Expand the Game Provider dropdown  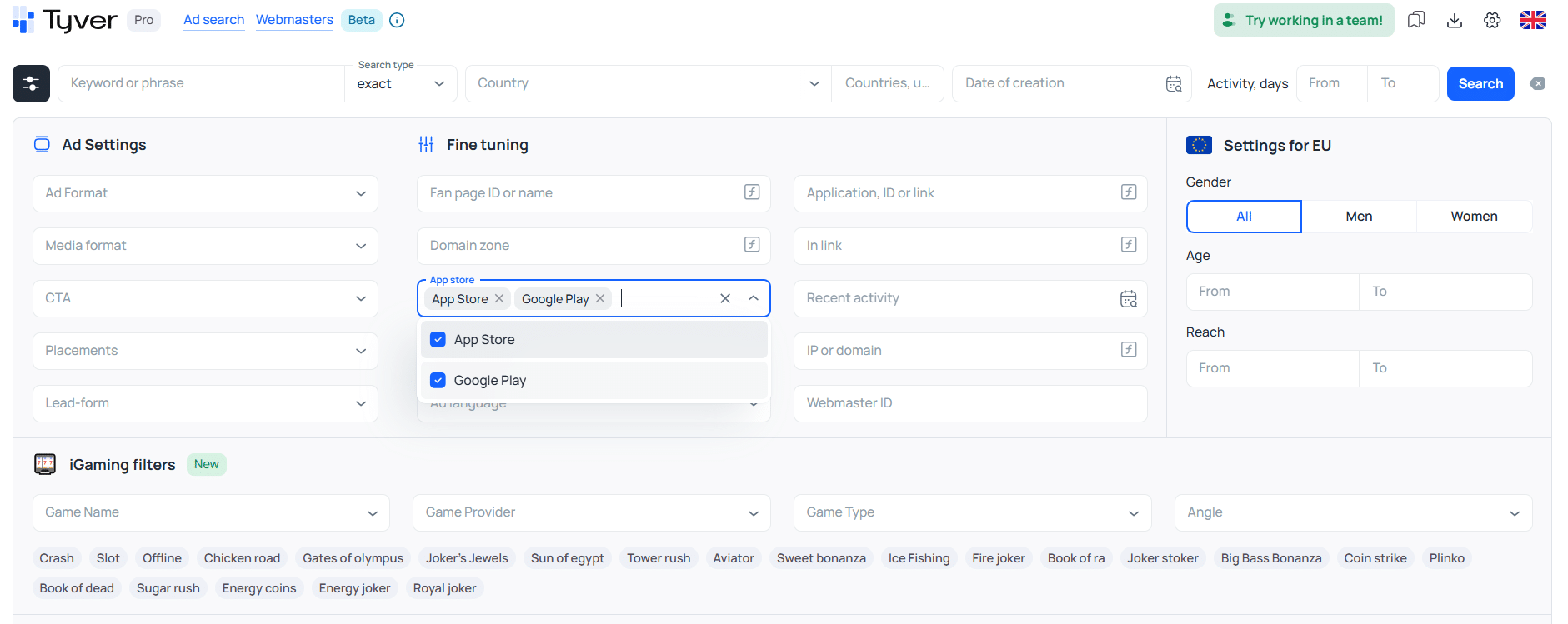tap(592, 512)
